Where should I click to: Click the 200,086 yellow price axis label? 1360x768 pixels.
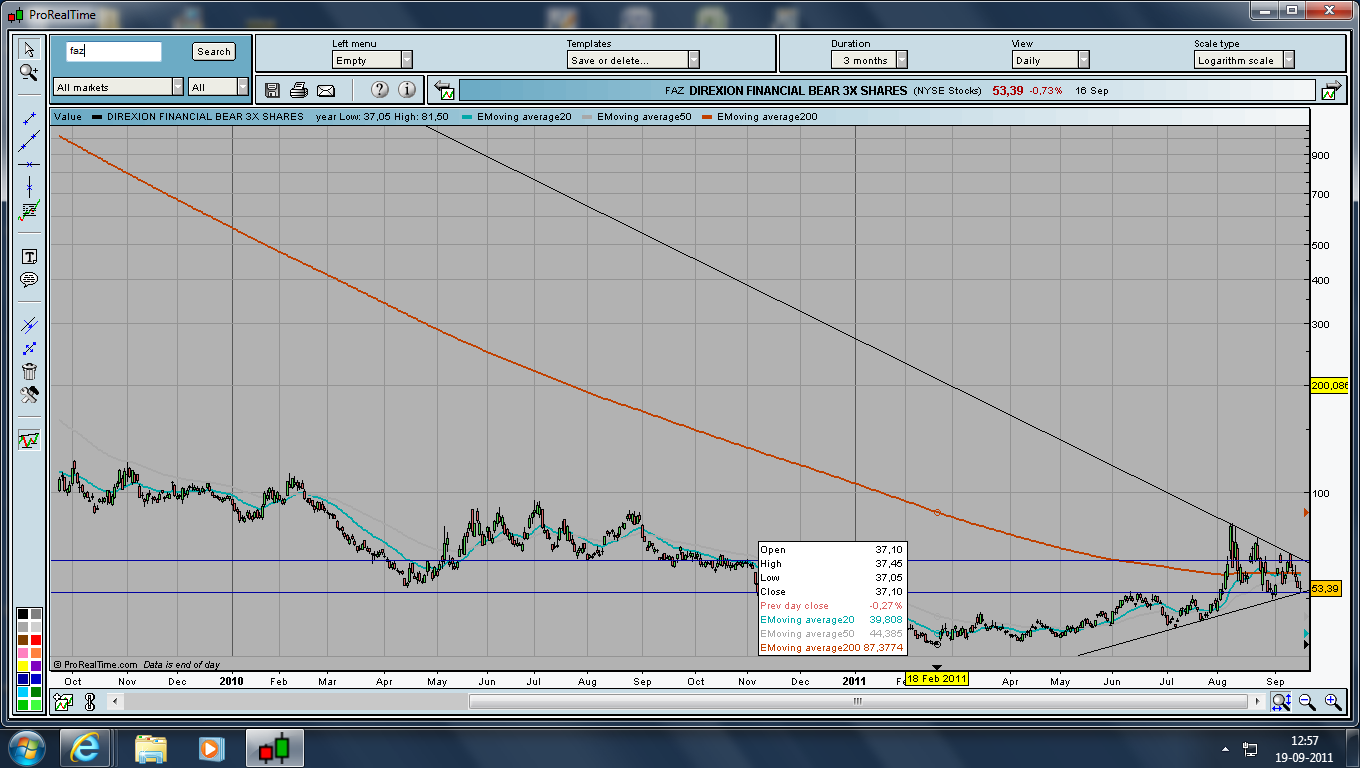pos(1329,385)
